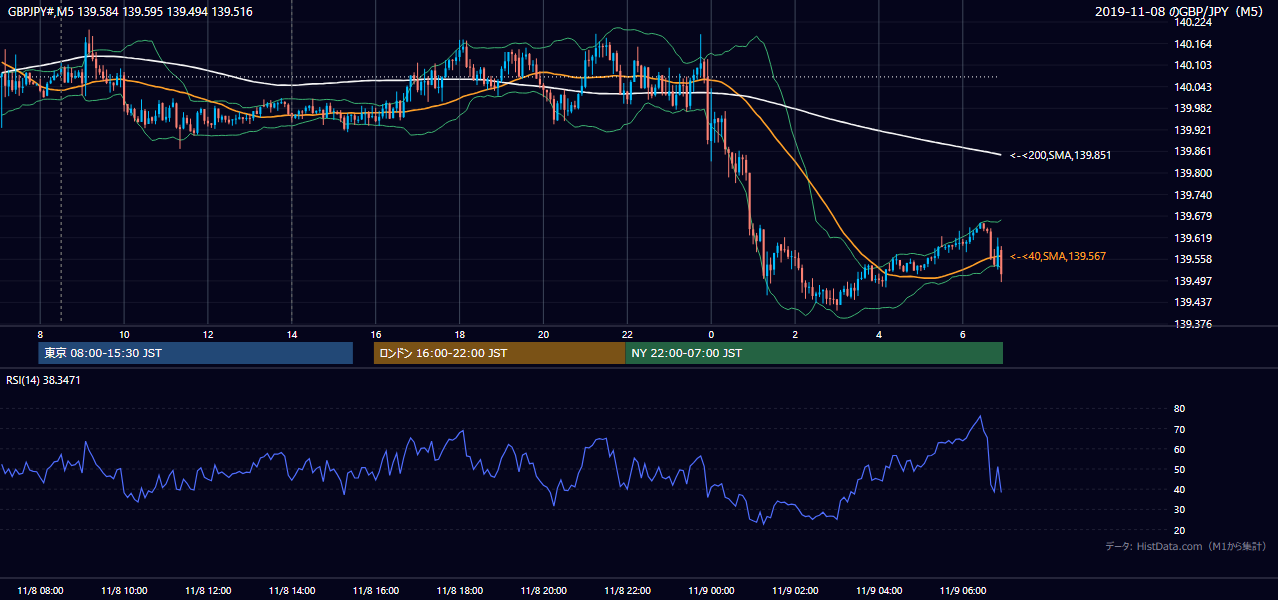Click the 139.679 price axis label
This screenshot has height=600, width=1278.
pos(1193,217)
